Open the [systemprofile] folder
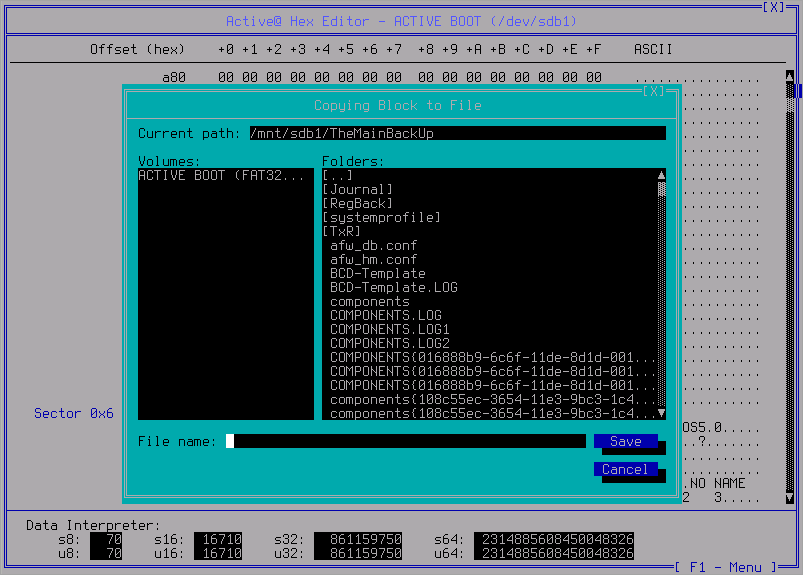The height and width of the screenshot is (575, 803). (382, 217)
